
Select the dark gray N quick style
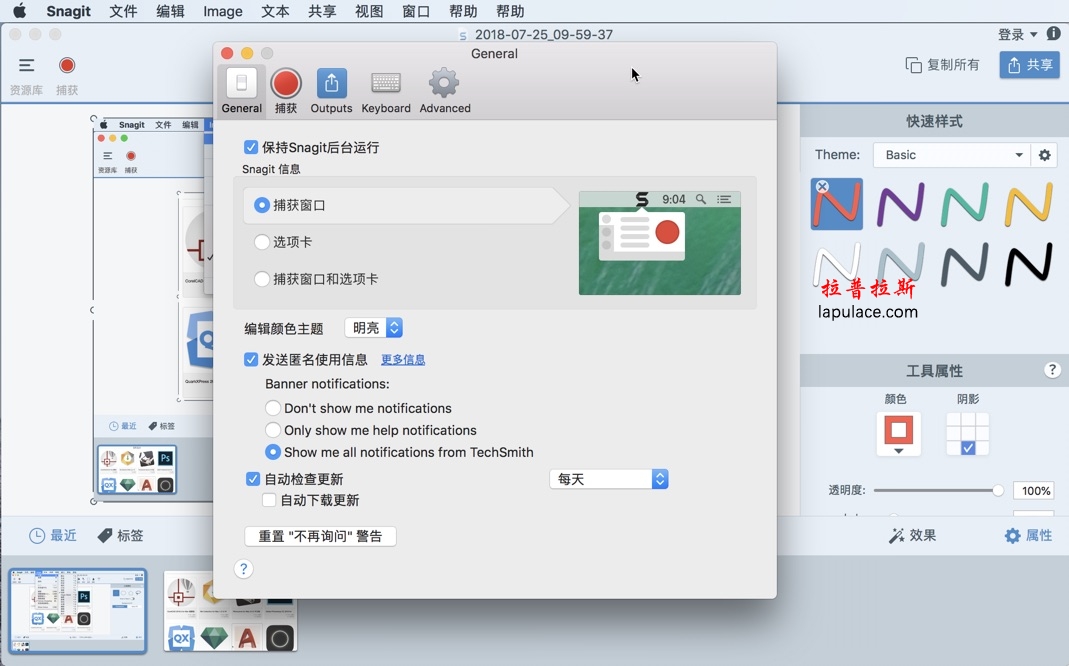click(965, 264)
